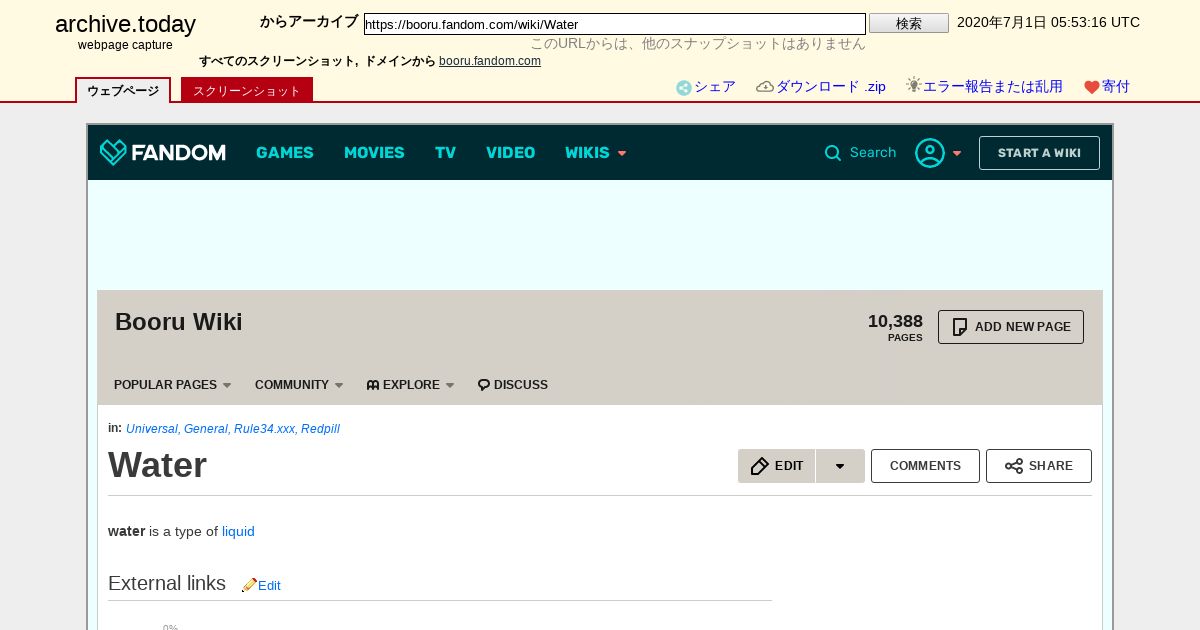Click the new page document icon
The image size is (1200, 630).
click(960, 327)
